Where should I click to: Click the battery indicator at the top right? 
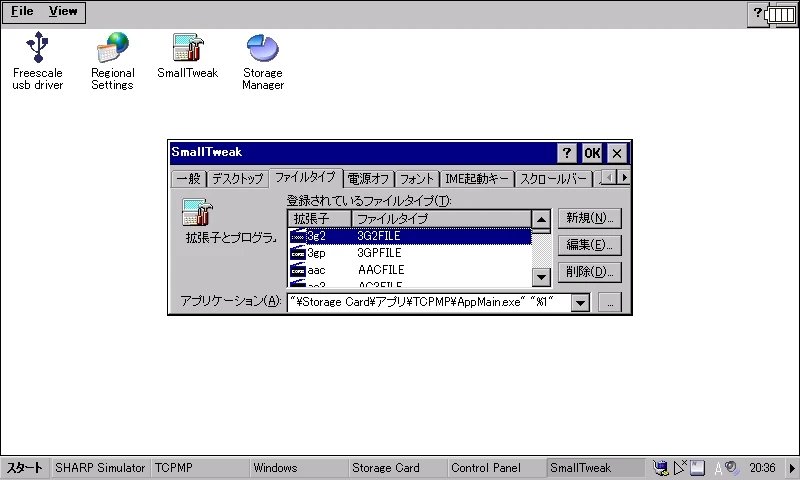point(781,14)
